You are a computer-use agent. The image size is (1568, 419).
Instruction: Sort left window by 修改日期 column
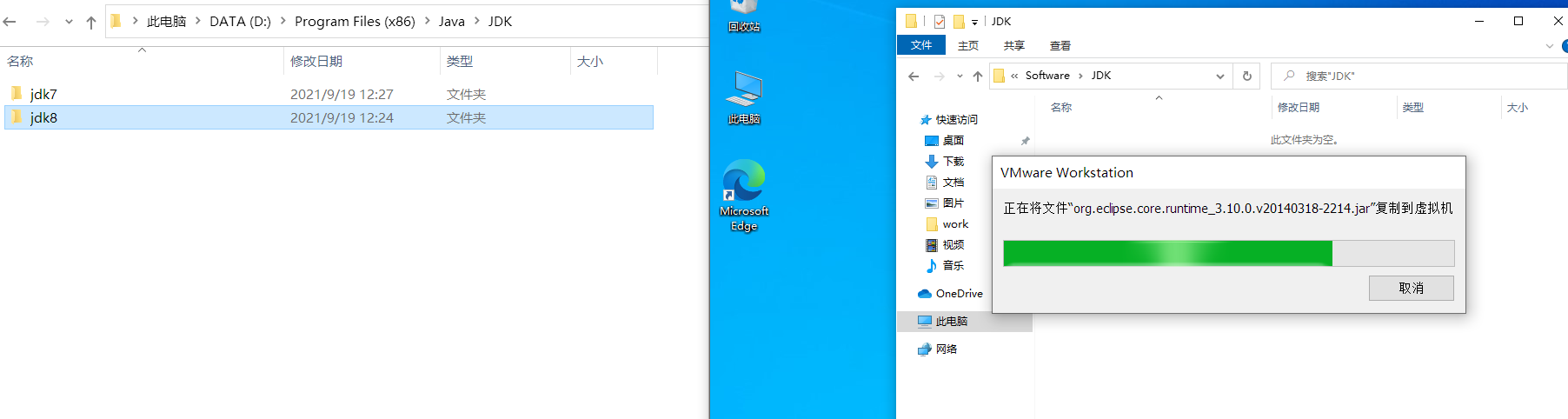316,62
